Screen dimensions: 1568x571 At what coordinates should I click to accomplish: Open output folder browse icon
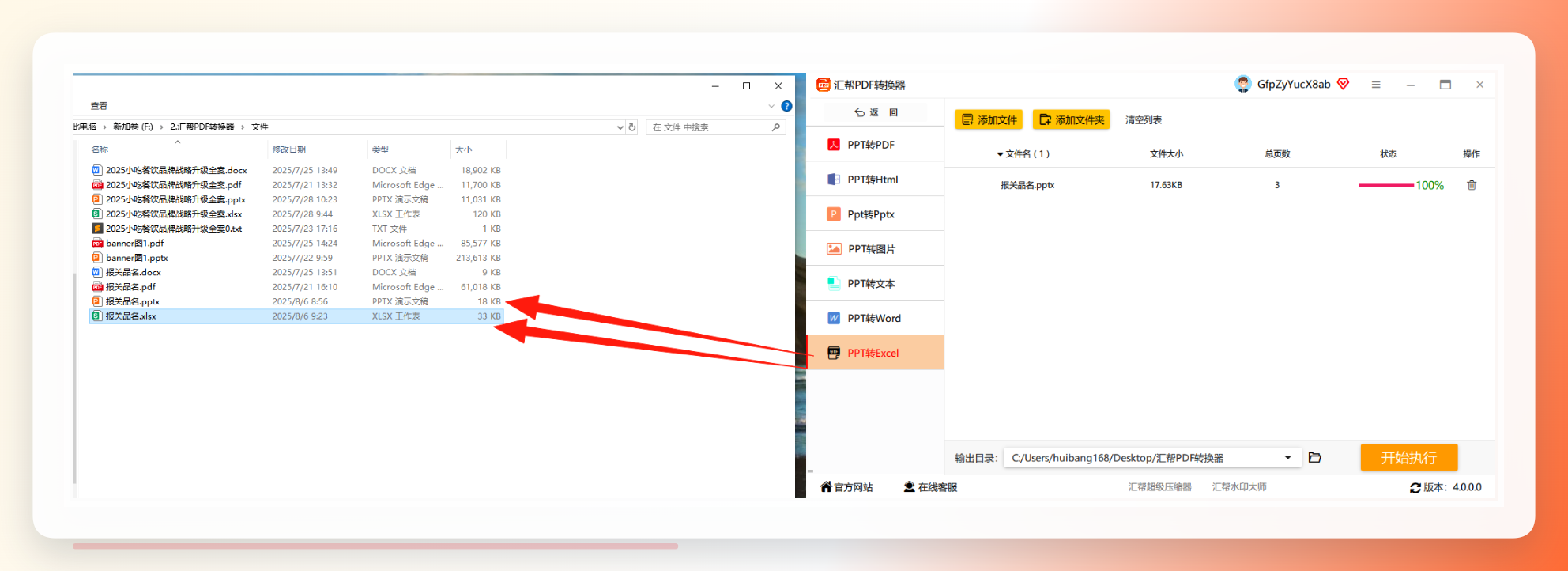1315,458
